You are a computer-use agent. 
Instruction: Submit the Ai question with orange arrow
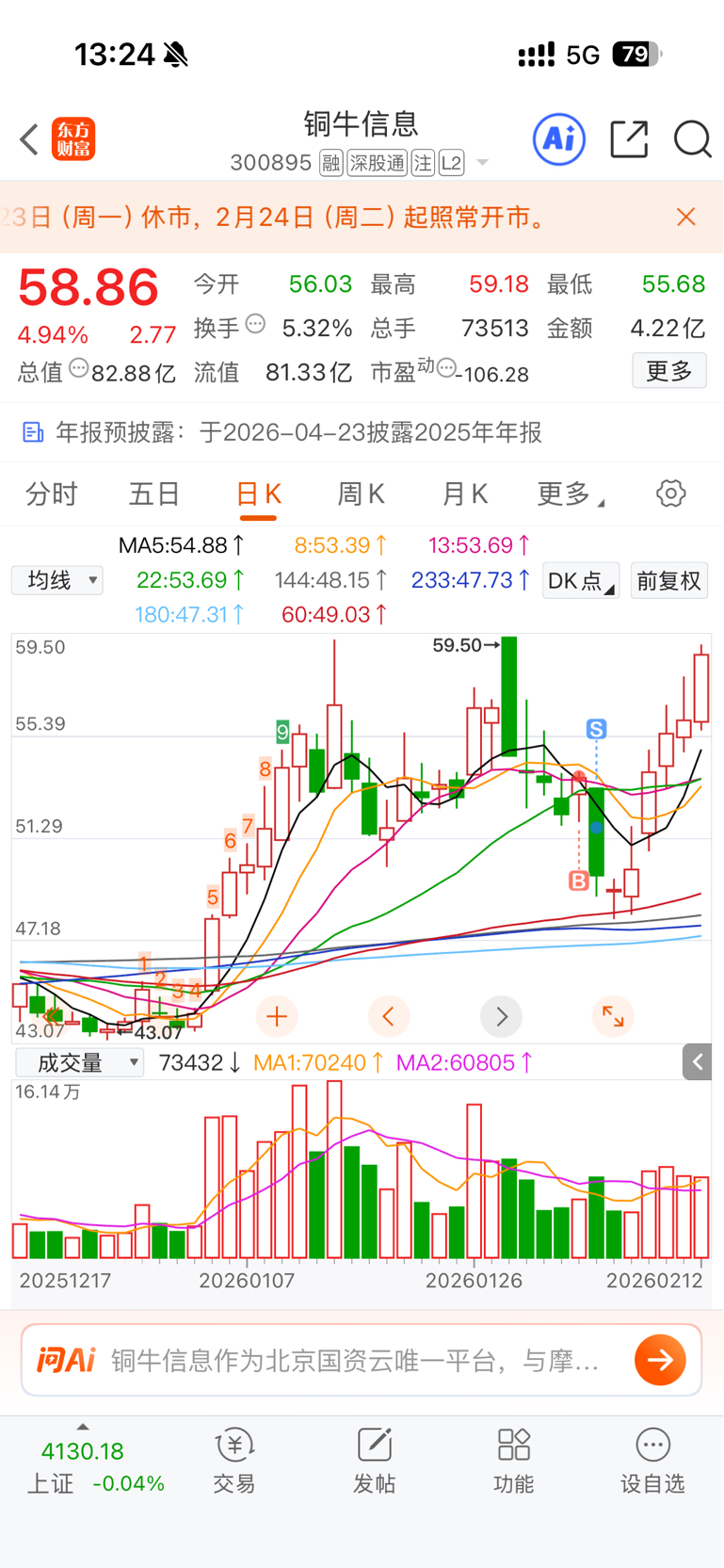coord(660,1360)
